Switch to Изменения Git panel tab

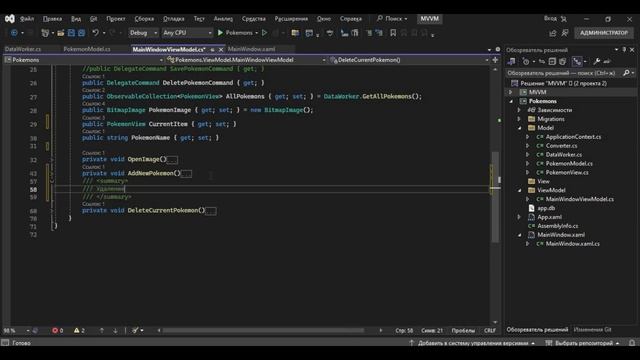click(592, 329)
